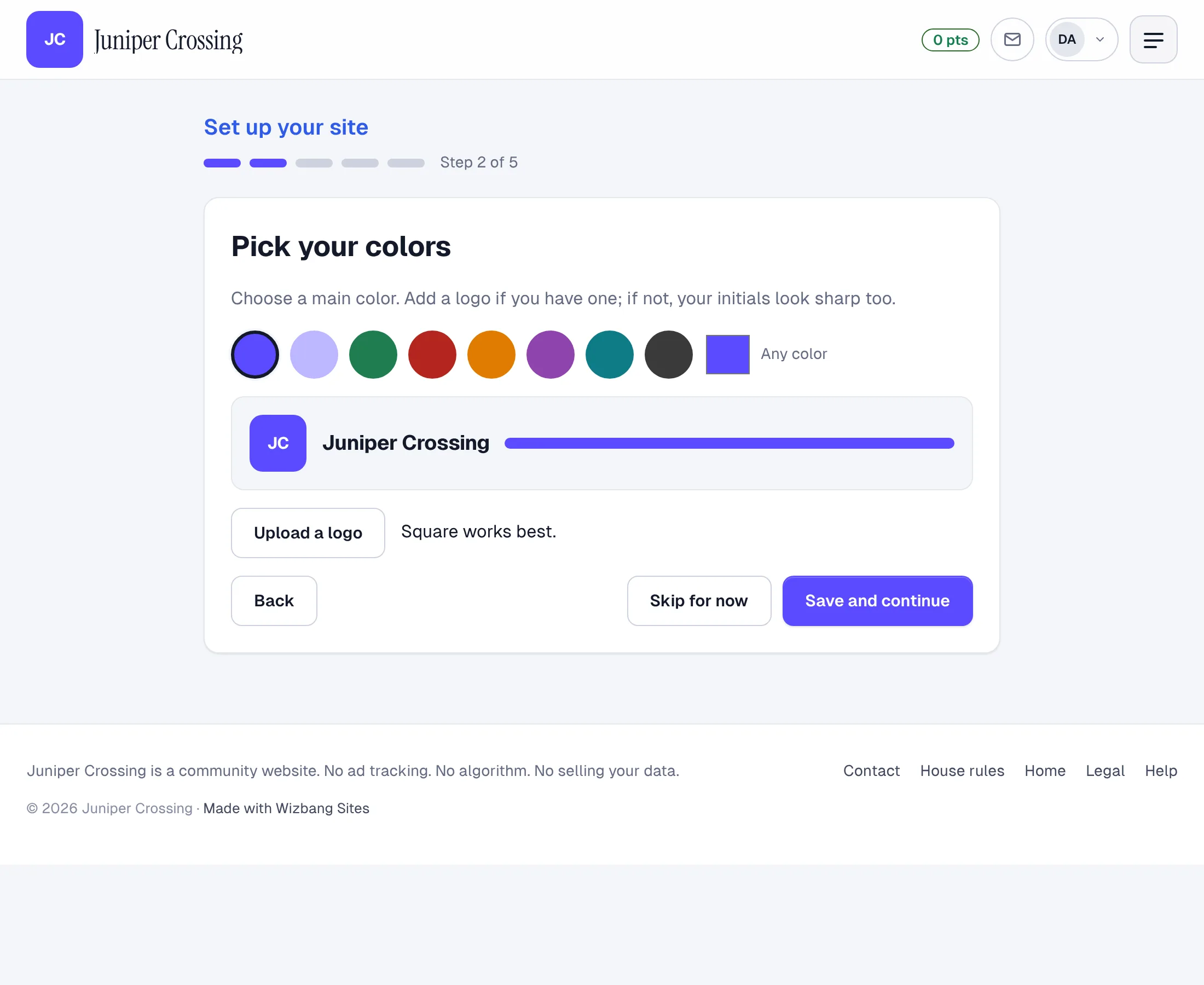Click the JC logo in the header

(55, 39)
